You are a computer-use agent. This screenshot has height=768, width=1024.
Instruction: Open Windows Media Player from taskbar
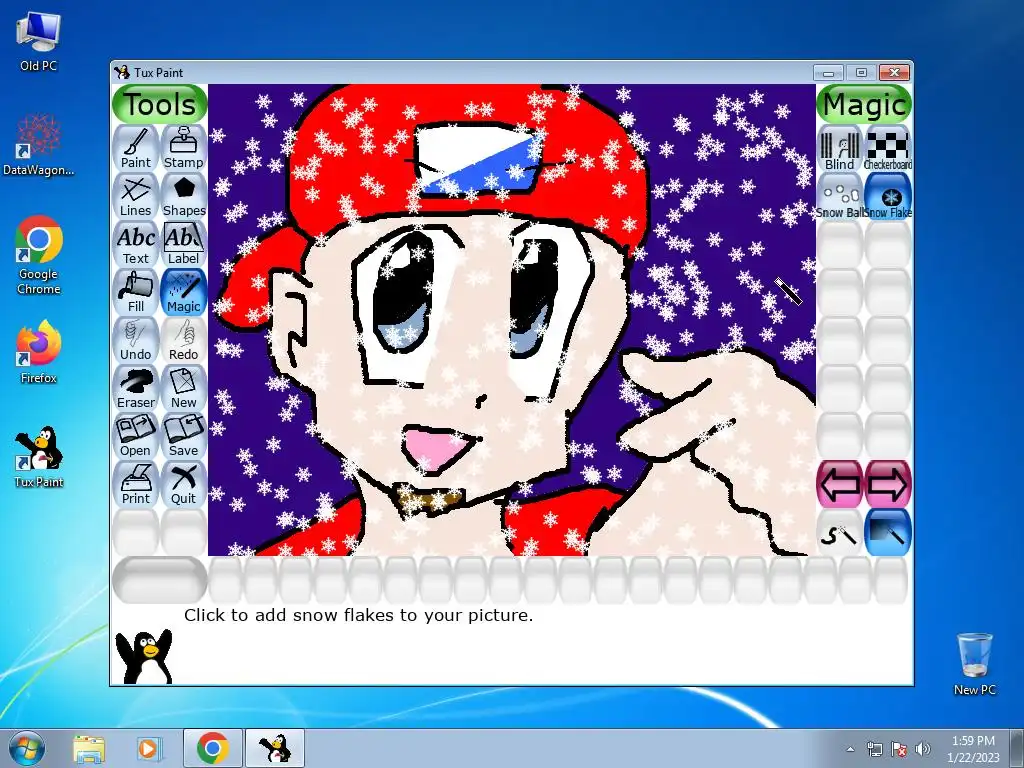point(148,748)
